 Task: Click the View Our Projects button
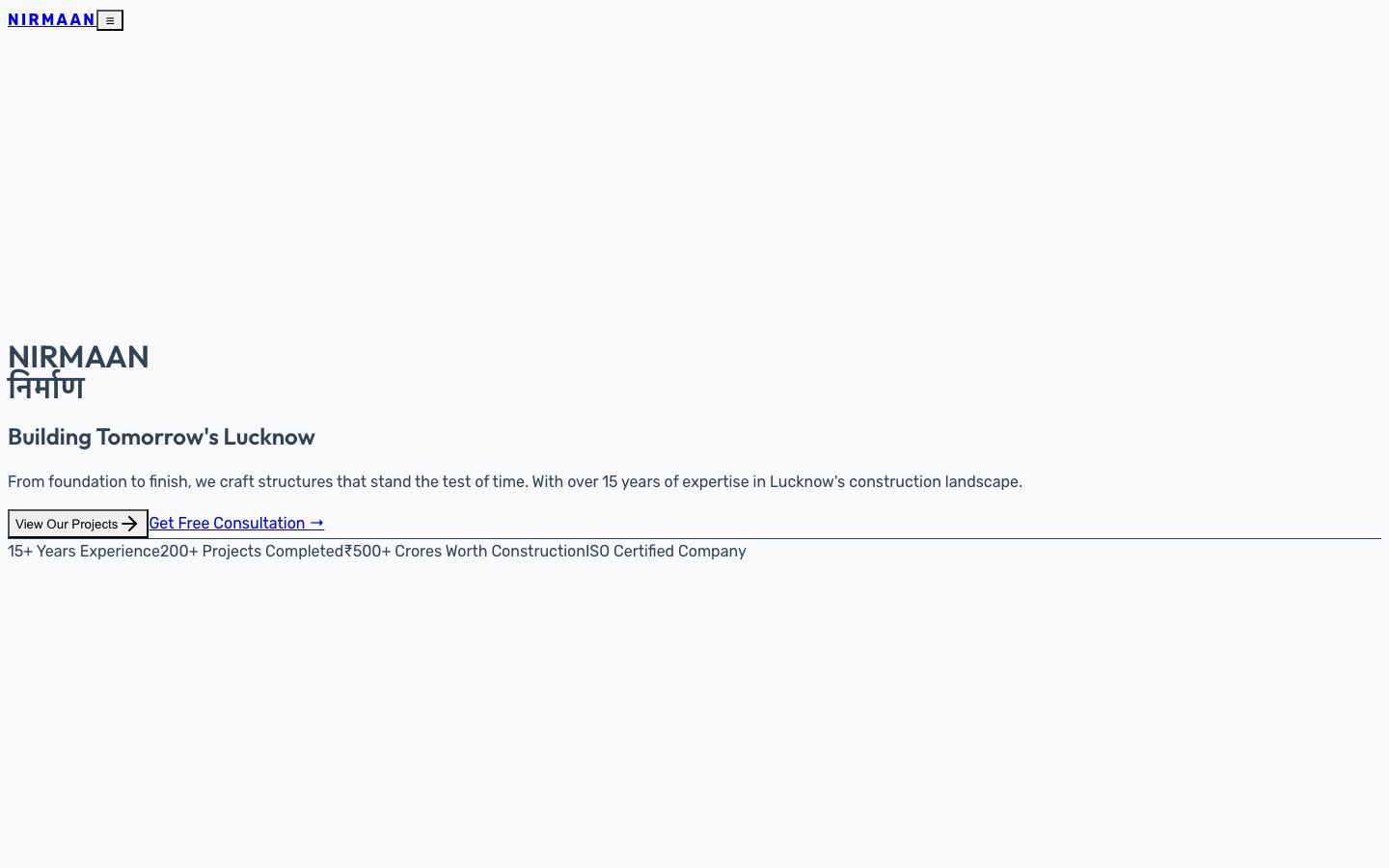point(78,524)
